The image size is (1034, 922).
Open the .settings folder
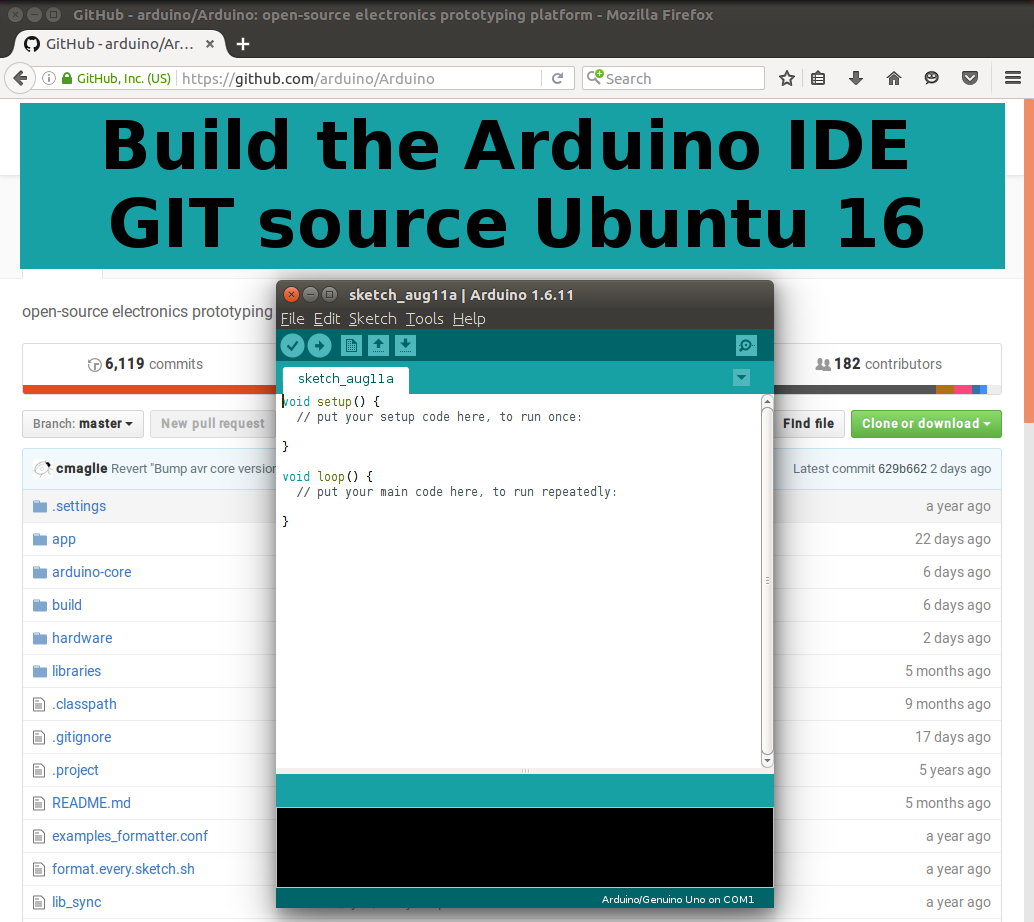coord(79,506)
